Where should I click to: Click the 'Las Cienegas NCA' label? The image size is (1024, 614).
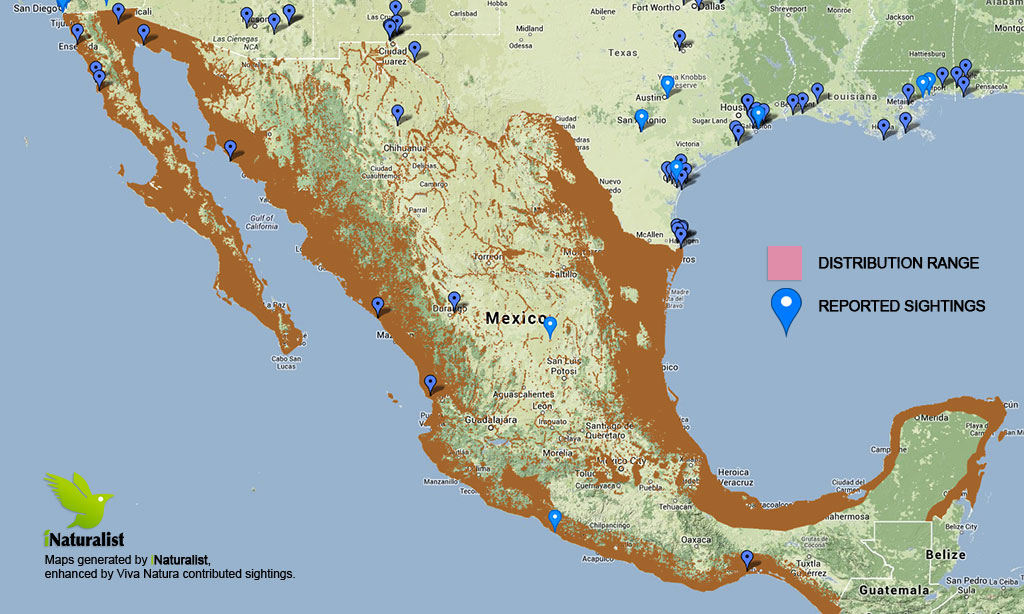point(236,43)
